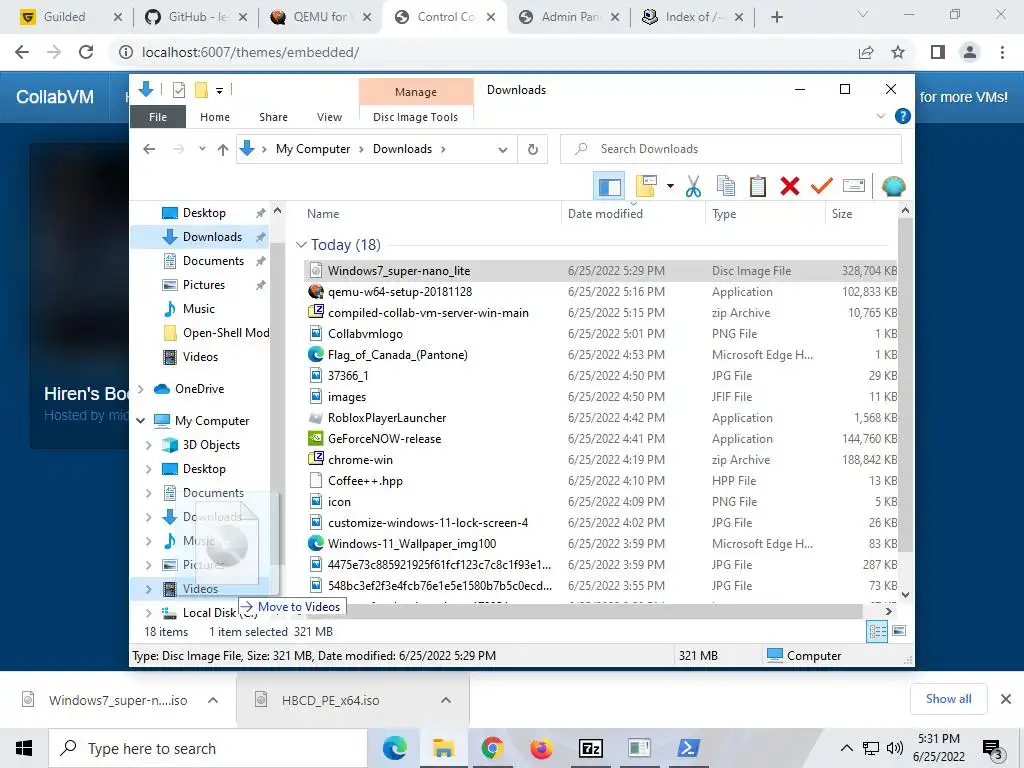Select Desktop in Quick access

(x=204, y=213)
